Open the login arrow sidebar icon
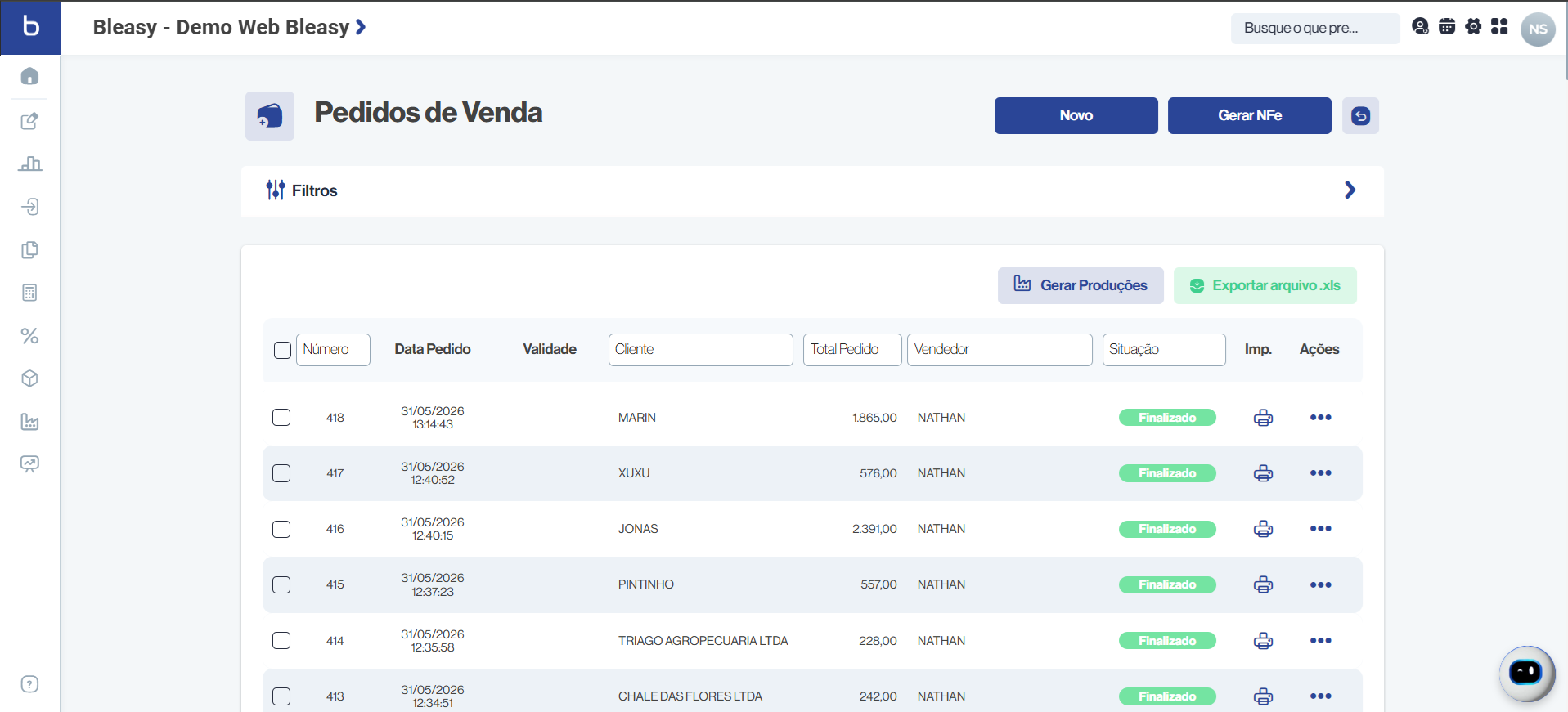 point(29,207)
